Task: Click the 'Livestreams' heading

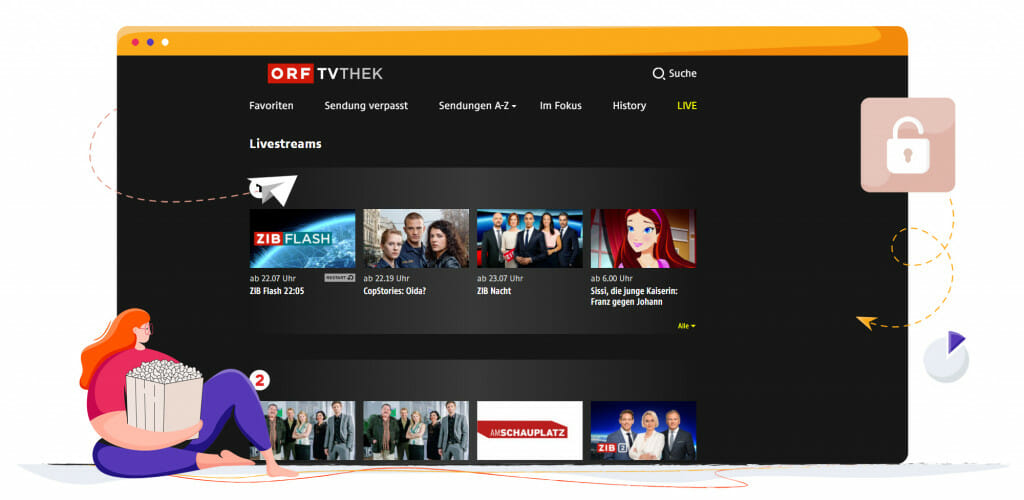Action: tap(285, 144)
